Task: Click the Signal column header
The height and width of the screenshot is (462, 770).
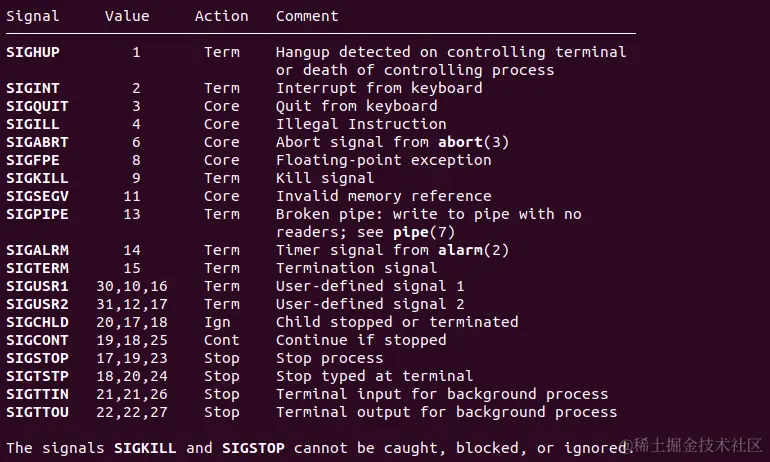Action: click(x=33, y=16)
